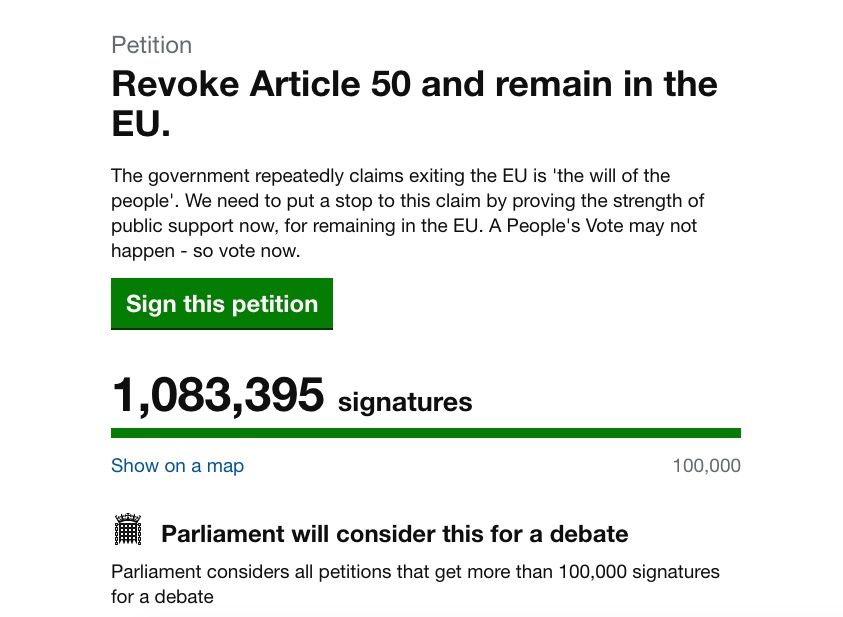Click the Sign this petition button
Image resolution: width=843 pixels, height=617 pixels.
(221, 304)
